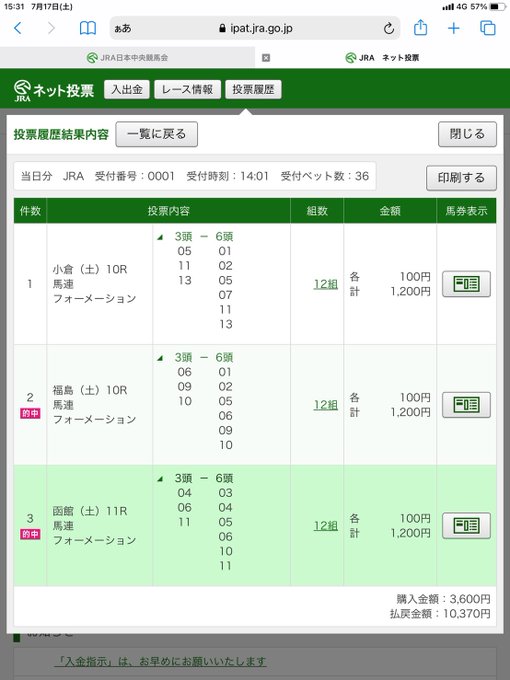Click the 閉じる button
This screenshot has width=510, height=680.
click(467, 134)
